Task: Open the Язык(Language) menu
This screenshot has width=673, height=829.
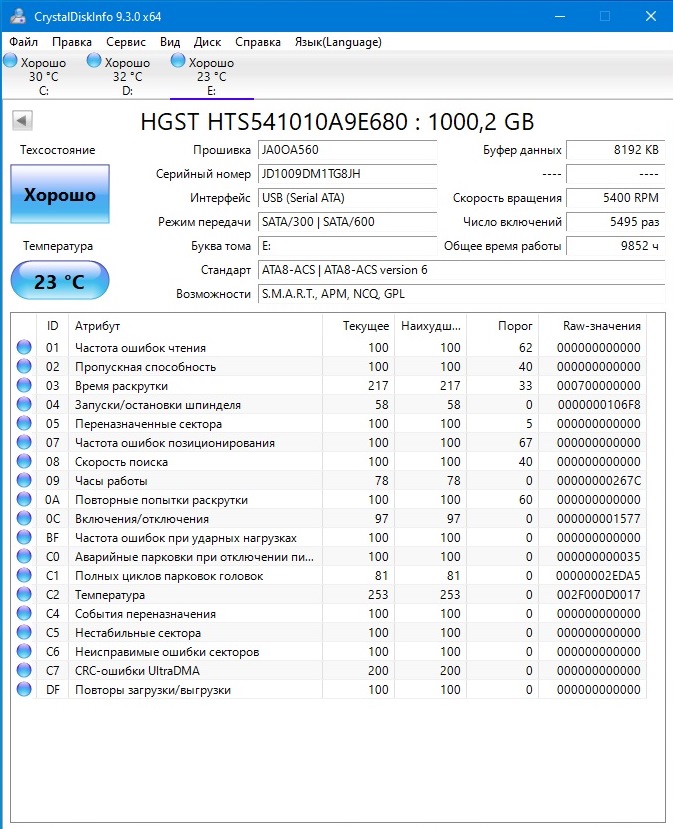Action: [x=337, y=42]
